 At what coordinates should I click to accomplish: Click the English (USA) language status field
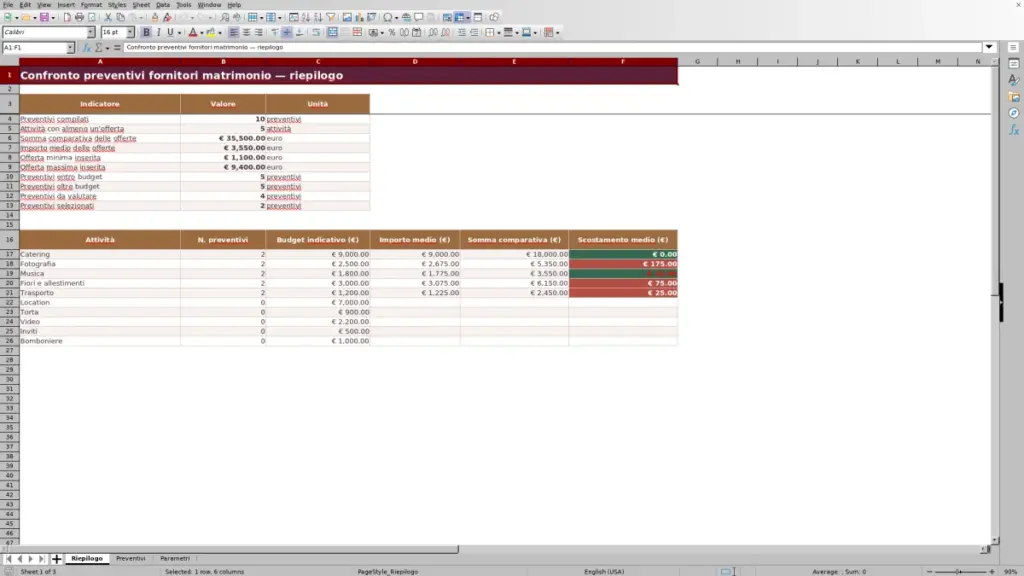point(604,572)
